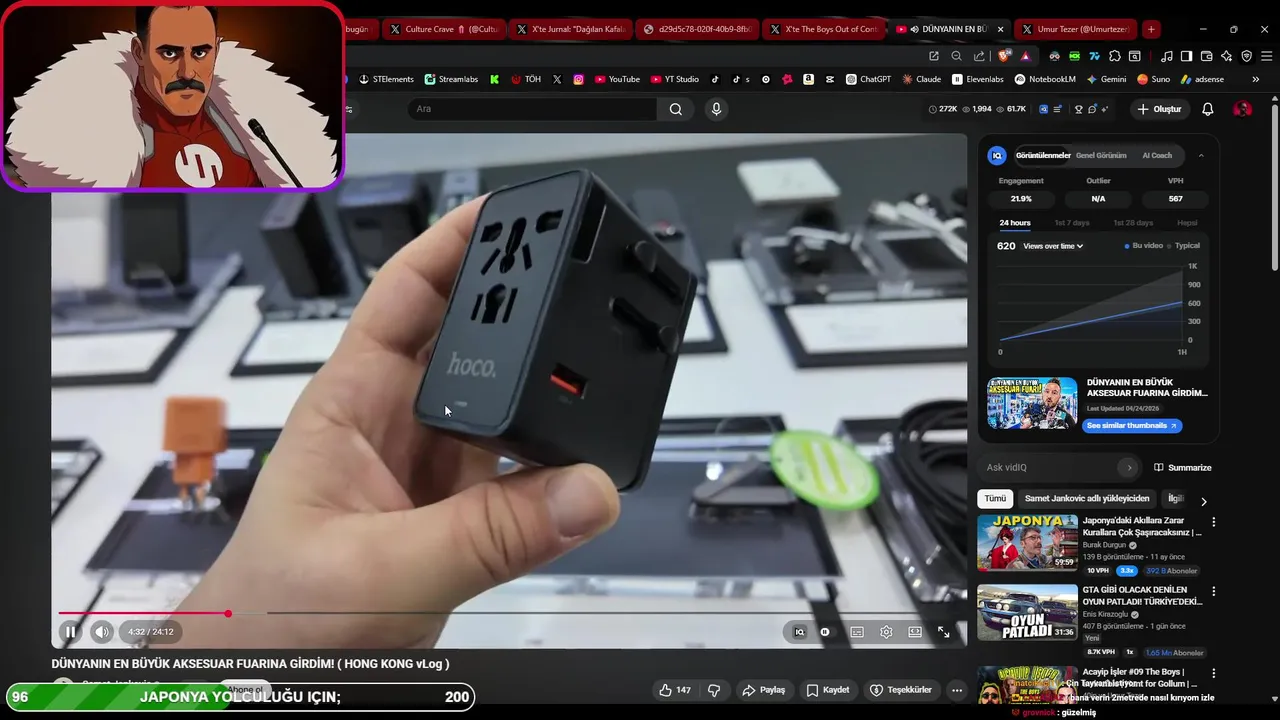Viewport: 1280px width, 720px height.
Task: Open the YouTube account avatar menu
Action: (x=1243, y=109)
